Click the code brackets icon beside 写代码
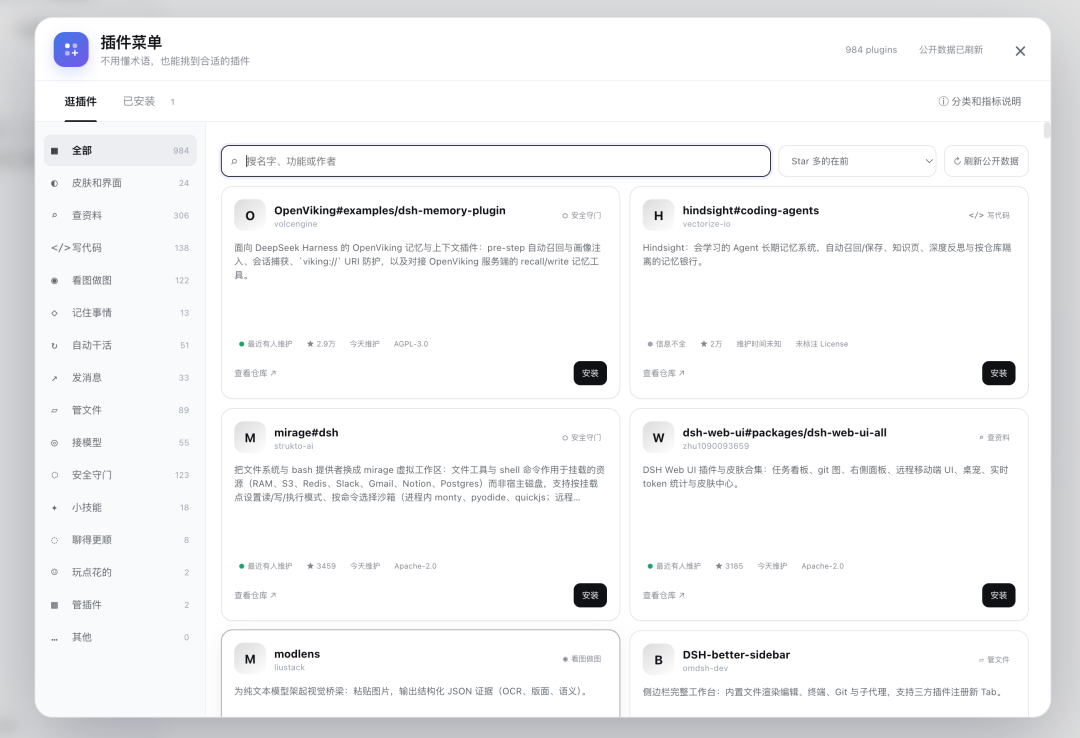The height and width of the screenshot is (738, 1080). (x=60, y=248)
